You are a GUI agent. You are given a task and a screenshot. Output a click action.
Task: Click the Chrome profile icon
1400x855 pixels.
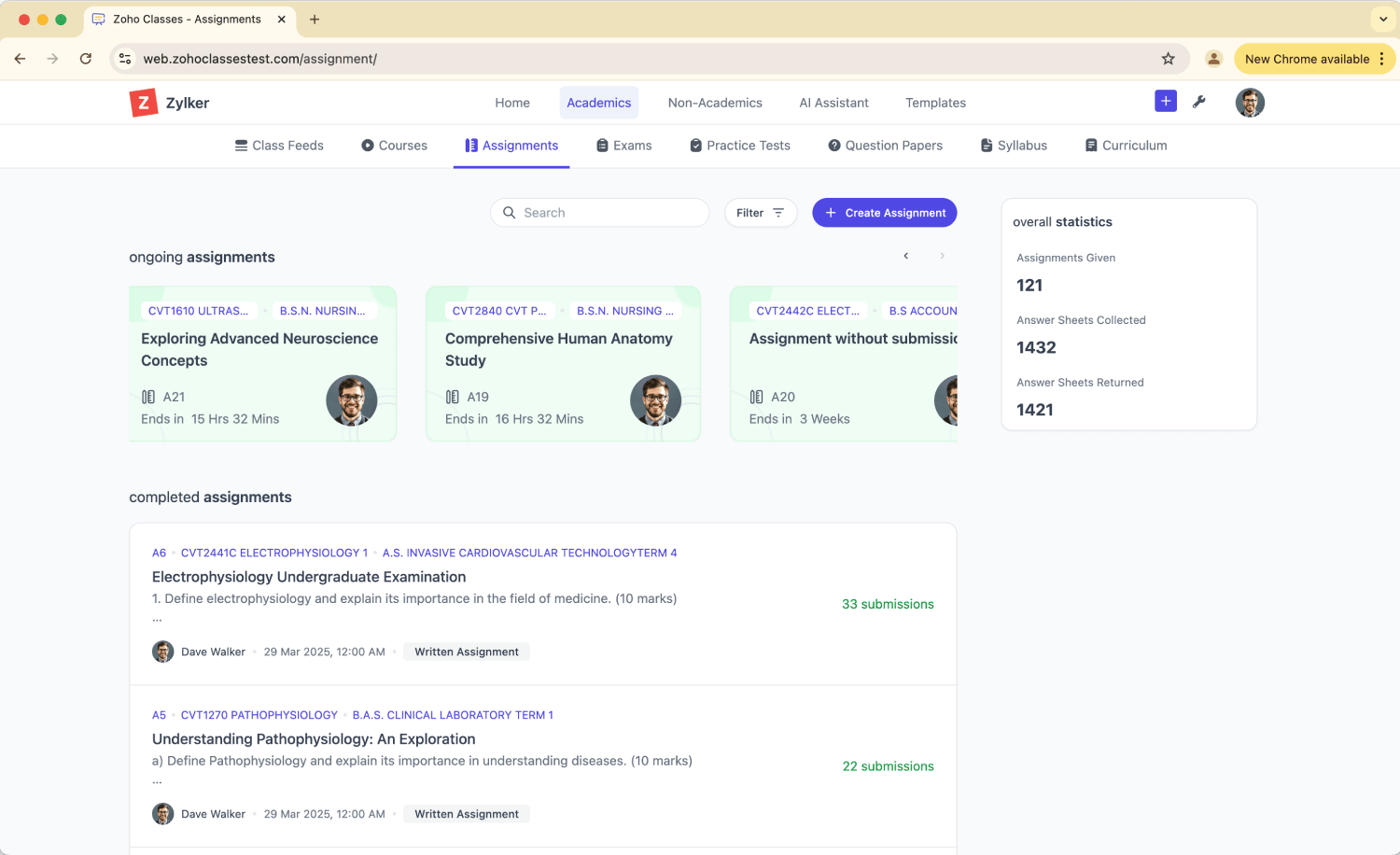pyautogui.click(x=1213, y=59)
